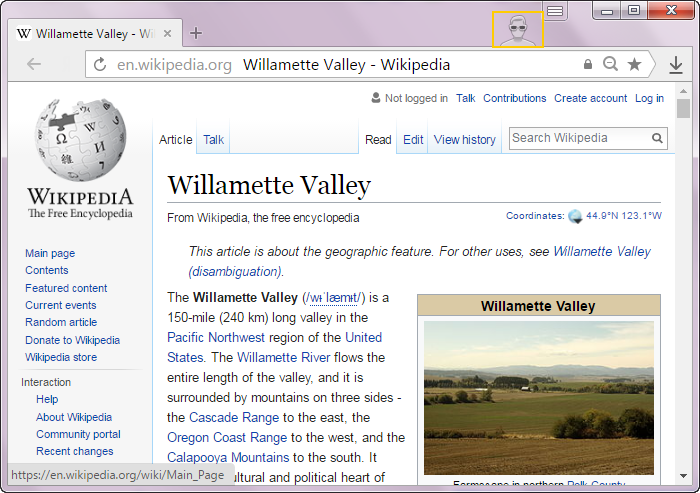Click the vertical scrollbar thumb
700x493 pixels.
pos(683,108)
